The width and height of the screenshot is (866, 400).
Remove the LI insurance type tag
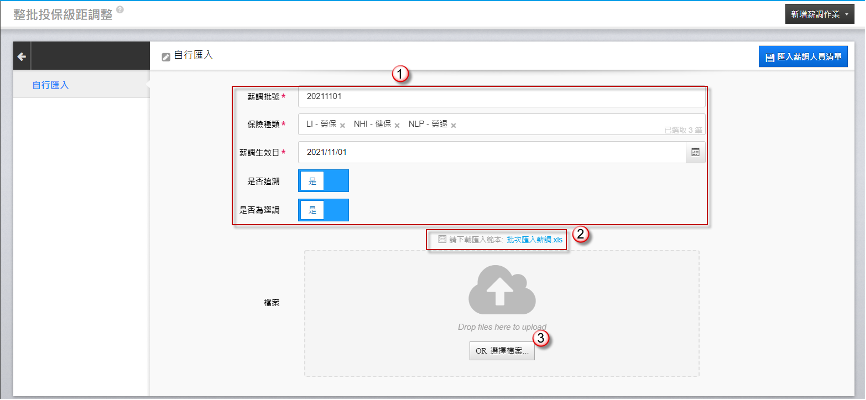[342, 125]
